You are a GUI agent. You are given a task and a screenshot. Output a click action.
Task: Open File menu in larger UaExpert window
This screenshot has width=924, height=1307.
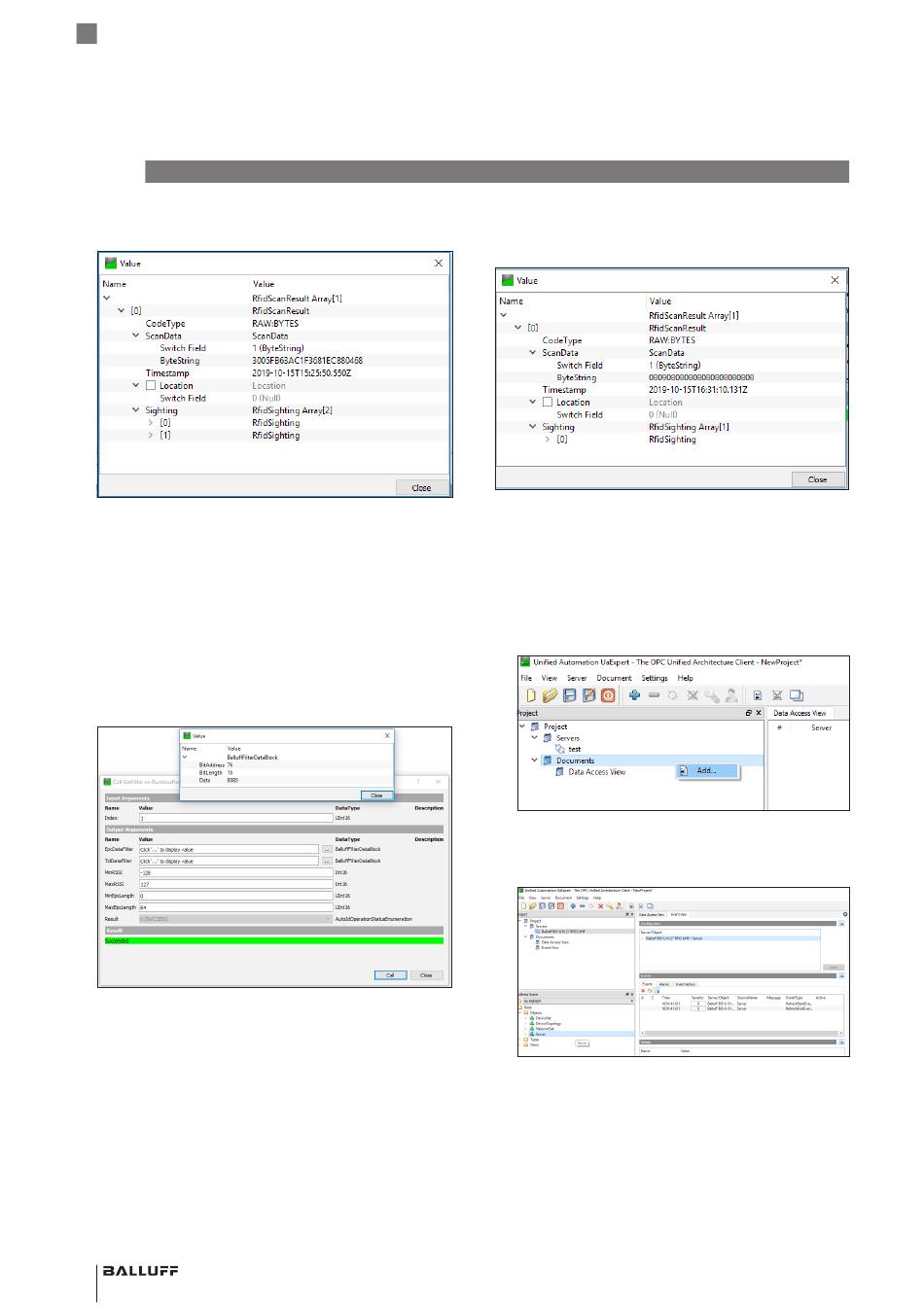click(x=526, y=678)
